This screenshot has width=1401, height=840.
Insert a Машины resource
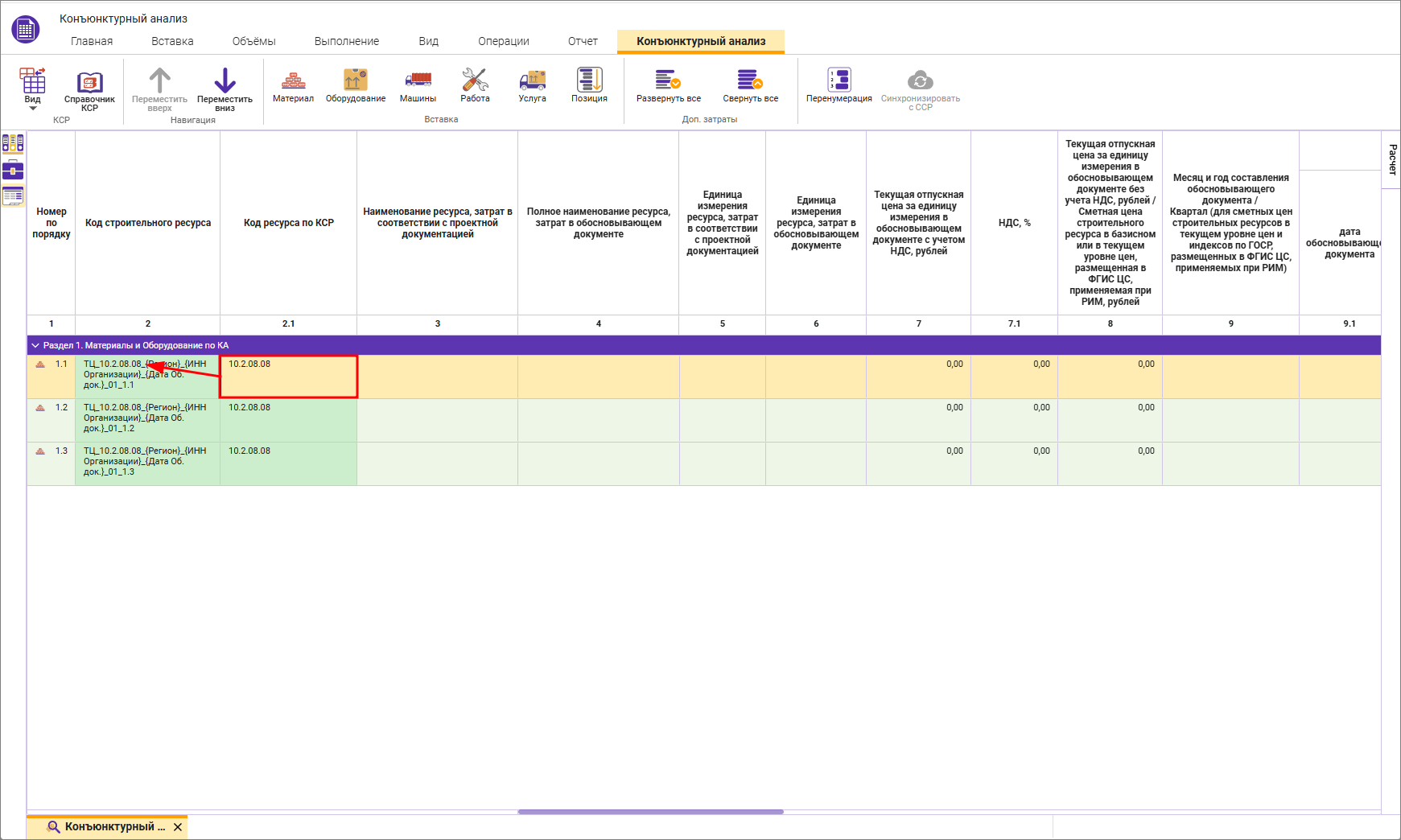(x=418, y=87)
